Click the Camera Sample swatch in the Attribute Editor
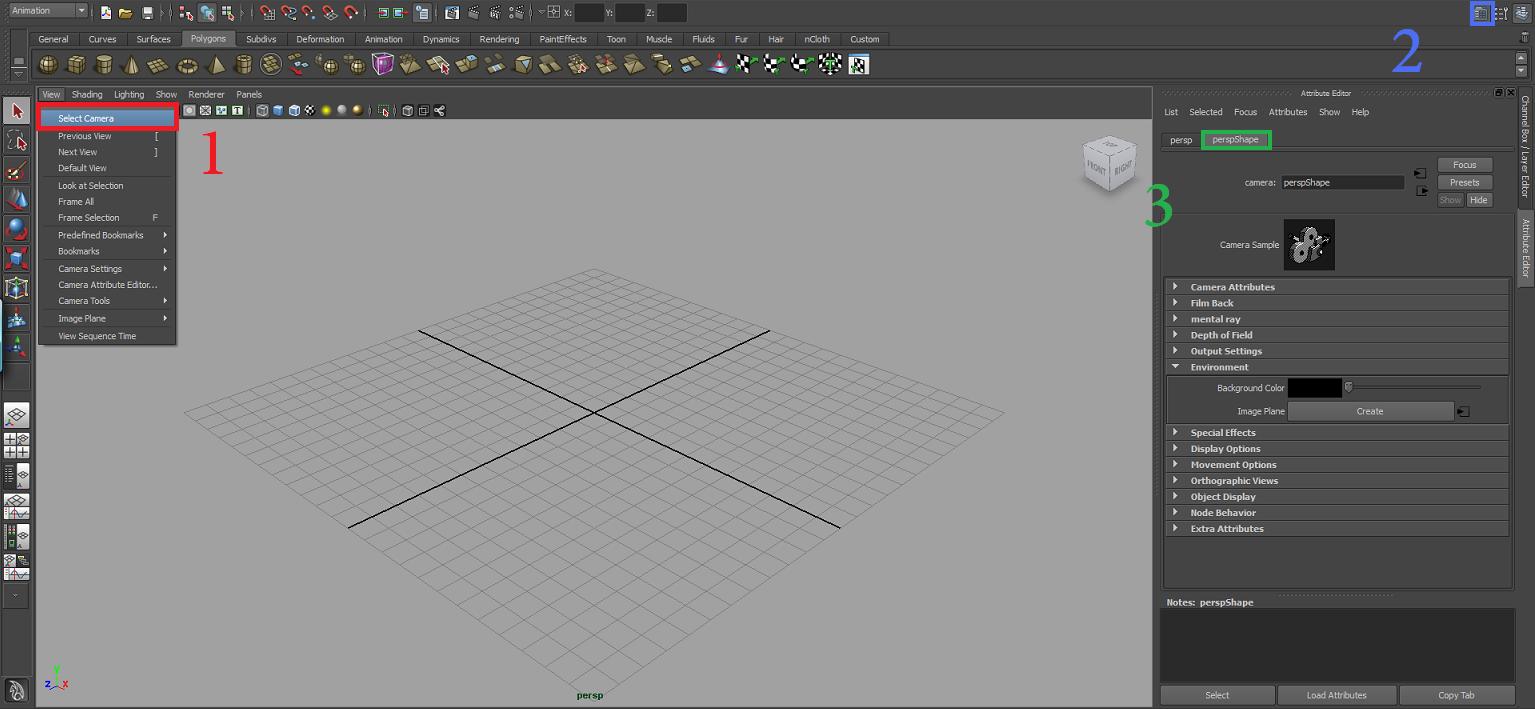The width and height of the screenshot is (1535, 709). (x=1309, y=244)
